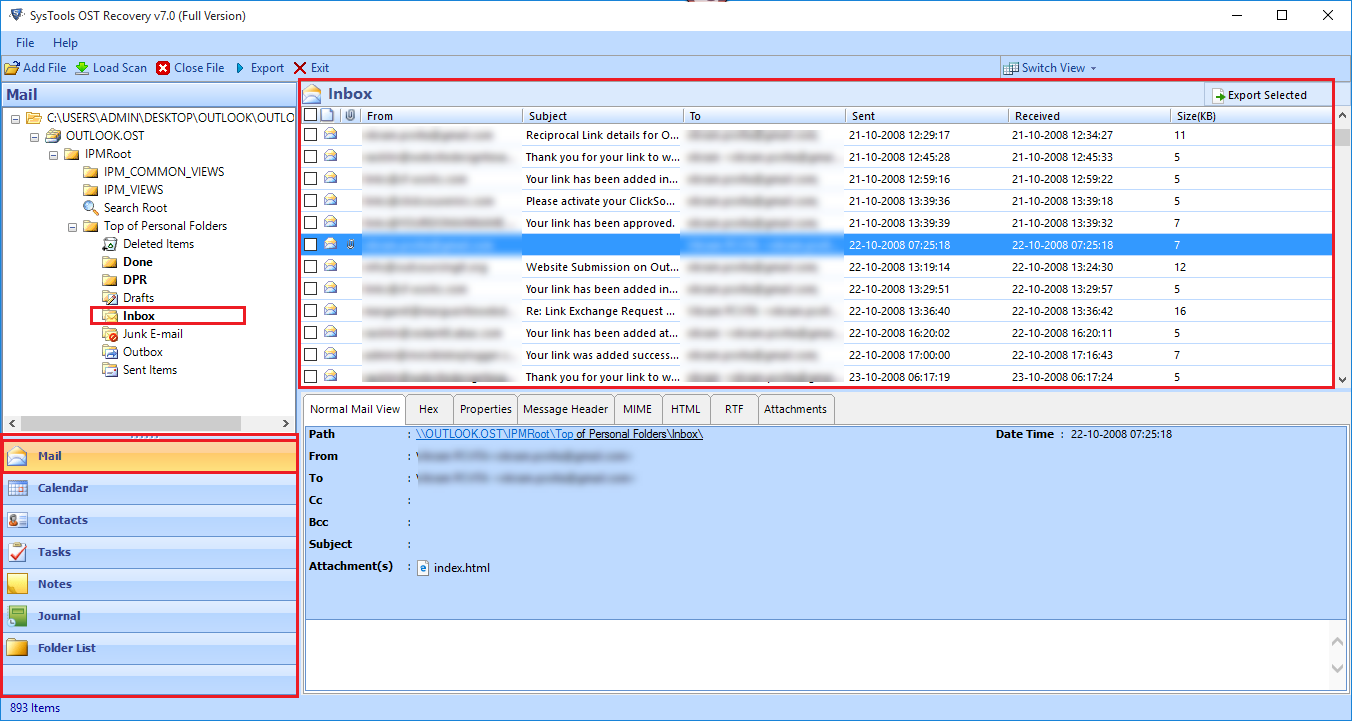Screen dimensions: 1352x721
Task: Click the red Close File icon
Action: (163, 68)
